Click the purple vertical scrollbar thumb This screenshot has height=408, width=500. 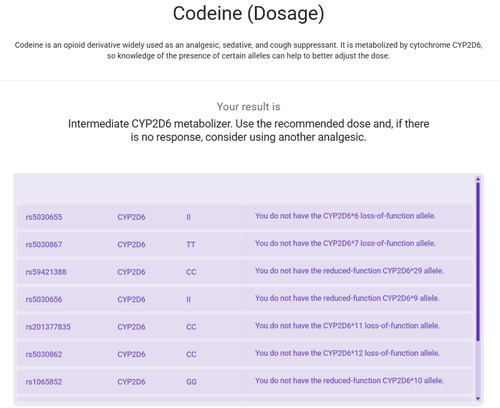[x=478, y=262]
